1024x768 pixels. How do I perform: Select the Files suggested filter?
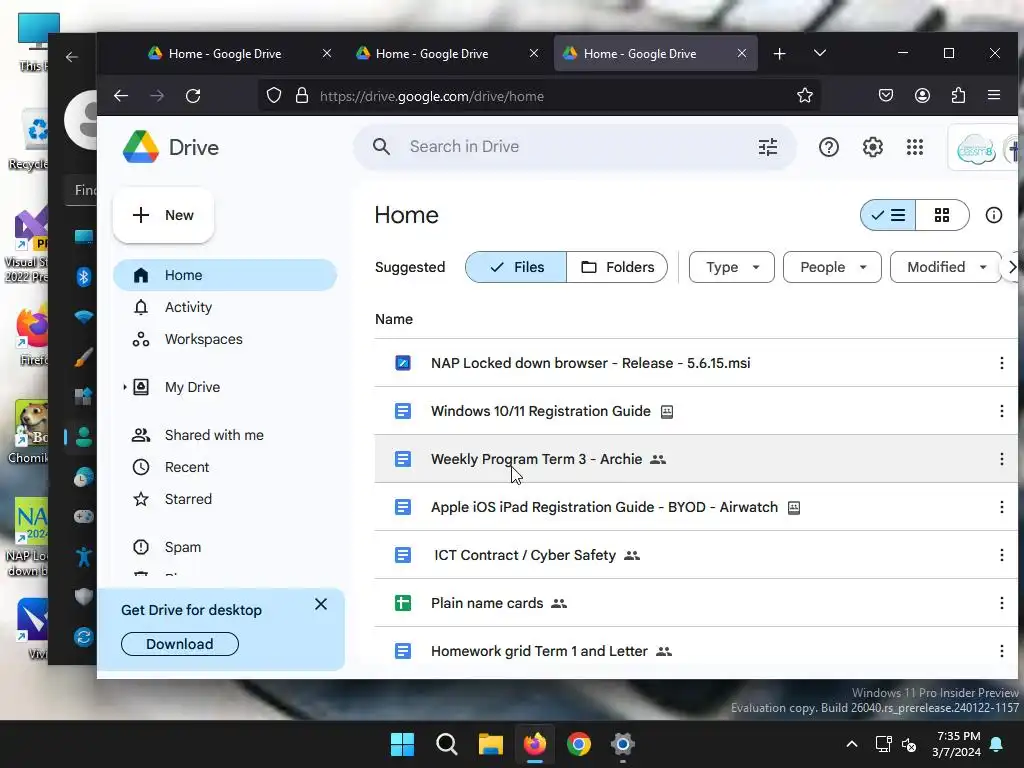(x=516, y=267)
